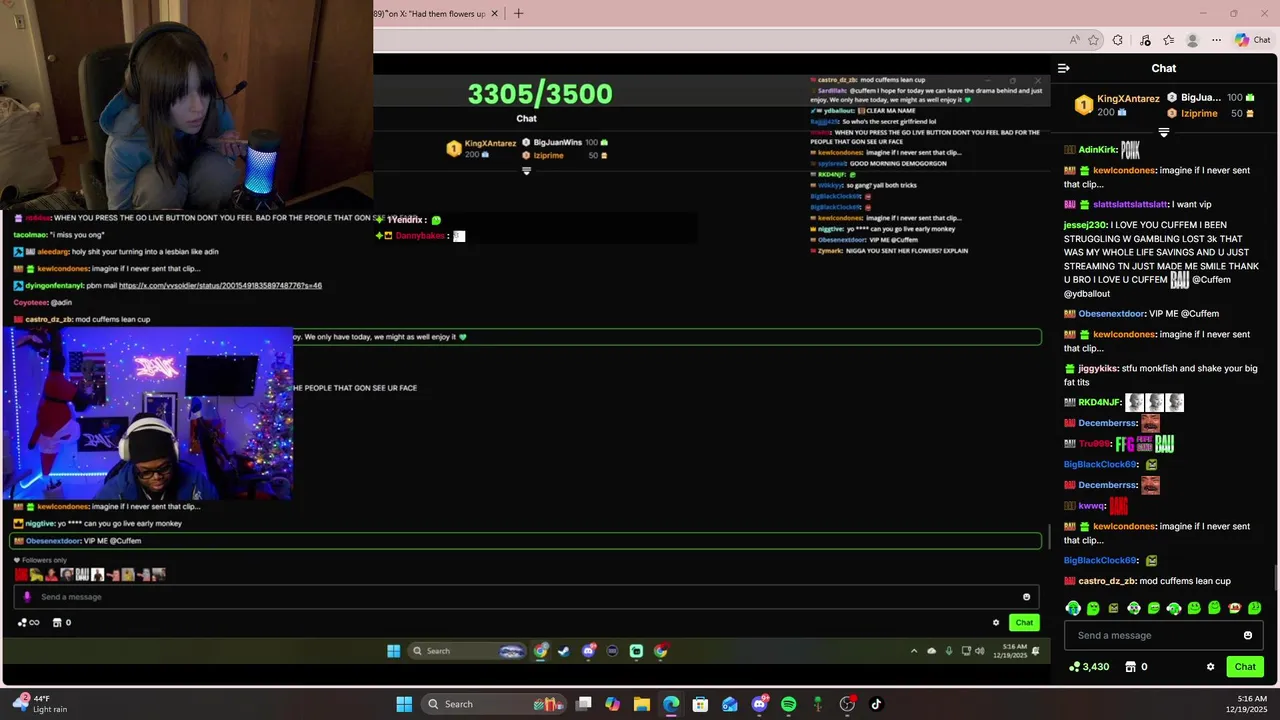Viewport: 1280px width, 720px height.
Task: Open the browser Settings and more menu
Action: (x=1216, y=40)
